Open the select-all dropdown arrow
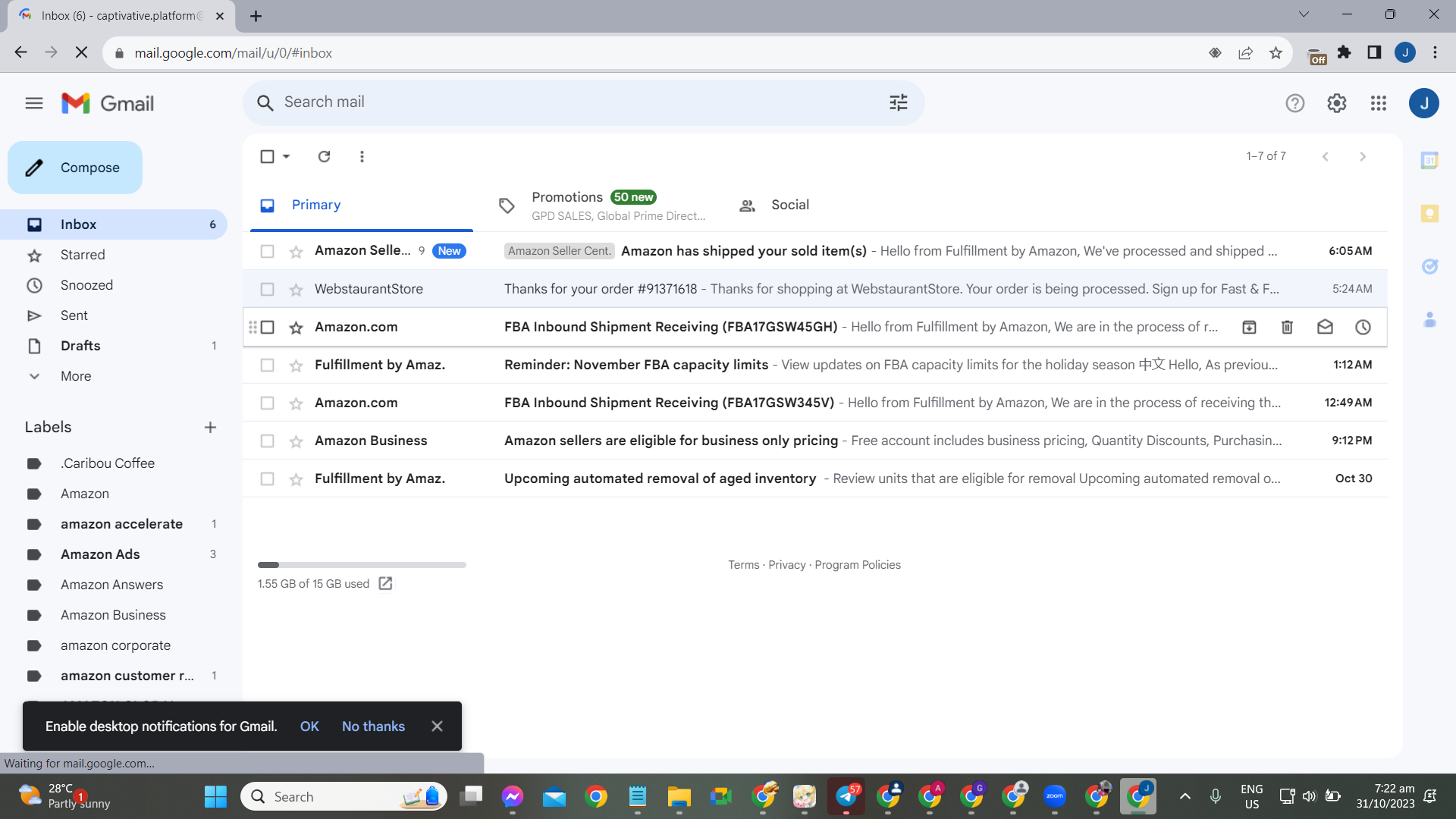 286,156
